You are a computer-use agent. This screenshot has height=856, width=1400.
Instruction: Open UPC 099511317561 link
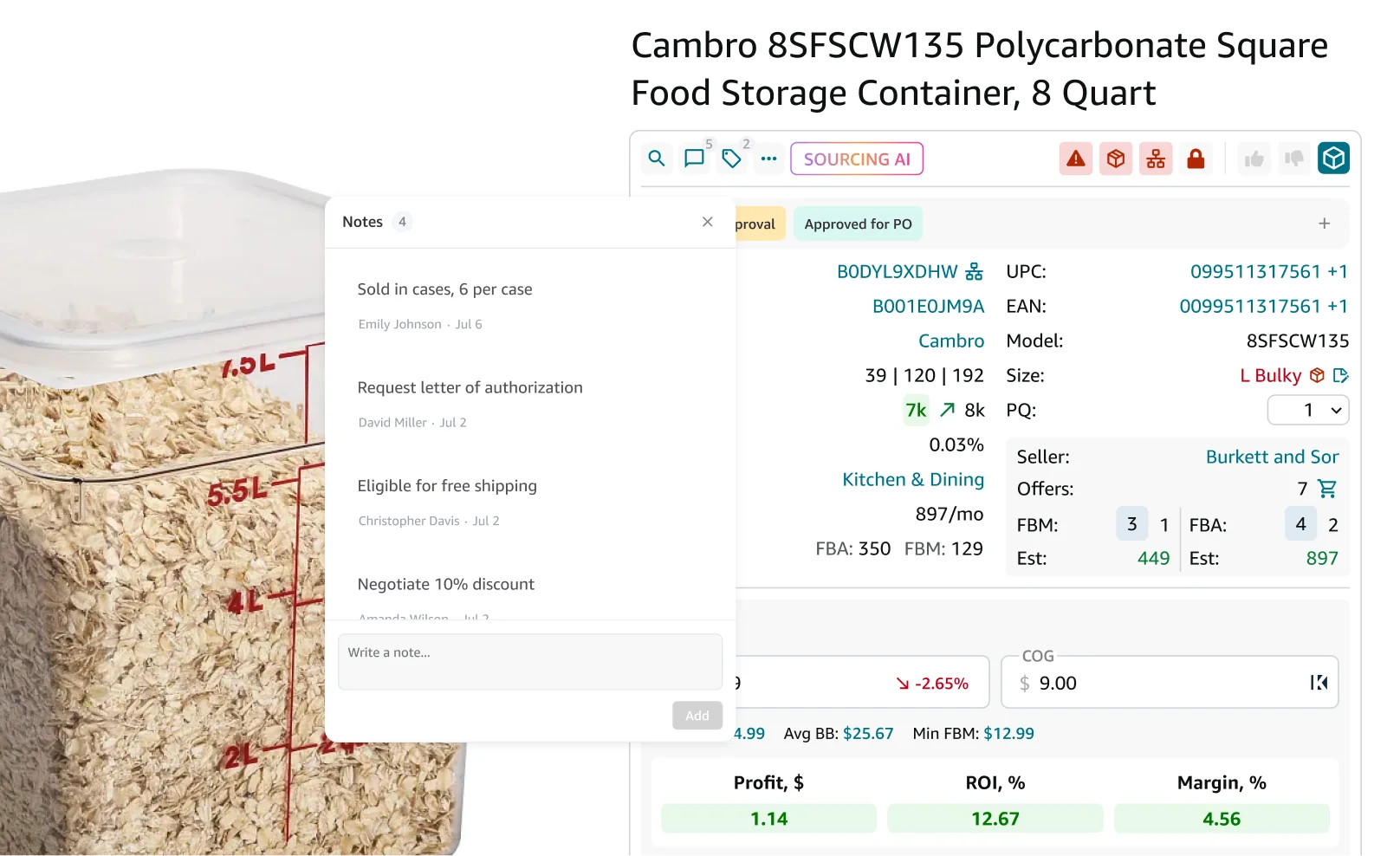(1255, 272)
